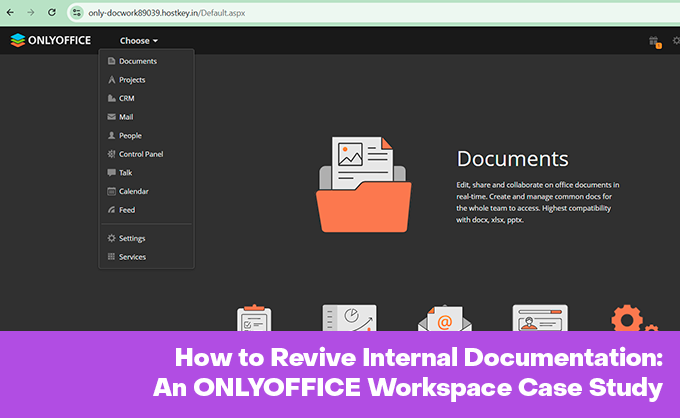Click the Mail envelope icon
This screenshot has height=418, width=680.
coord(445,318)
